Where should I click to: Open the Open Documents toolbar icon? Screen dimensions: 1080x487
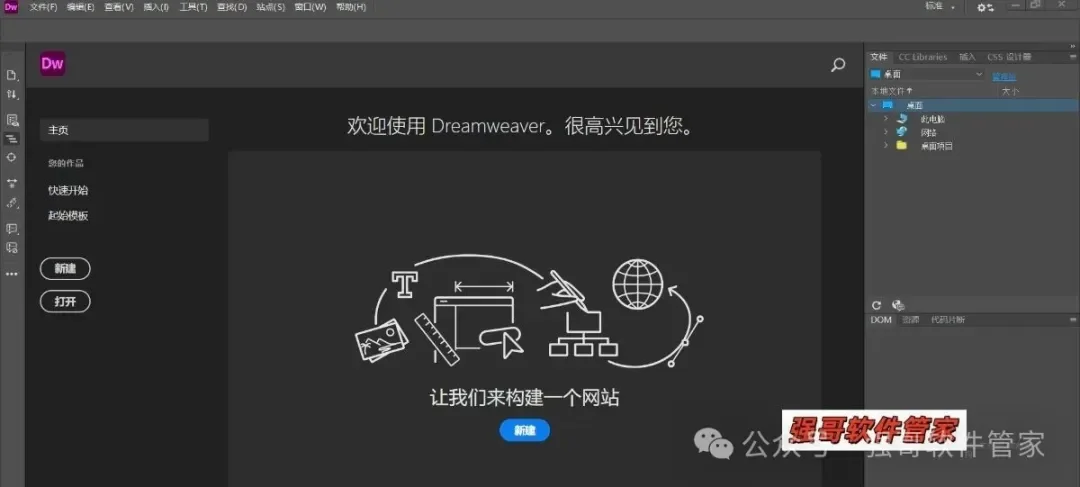pos(12,74)
